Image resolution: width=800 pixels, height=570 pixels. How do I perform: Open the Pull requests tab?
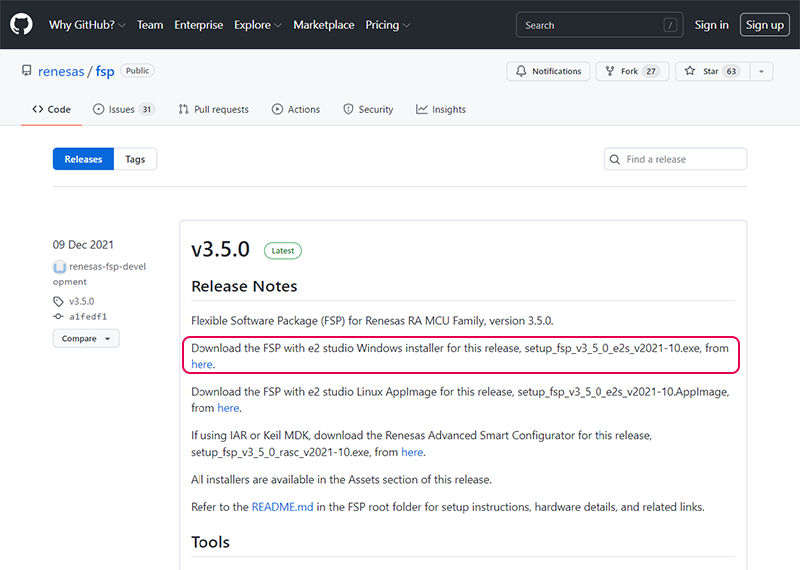tap(214, 109)
